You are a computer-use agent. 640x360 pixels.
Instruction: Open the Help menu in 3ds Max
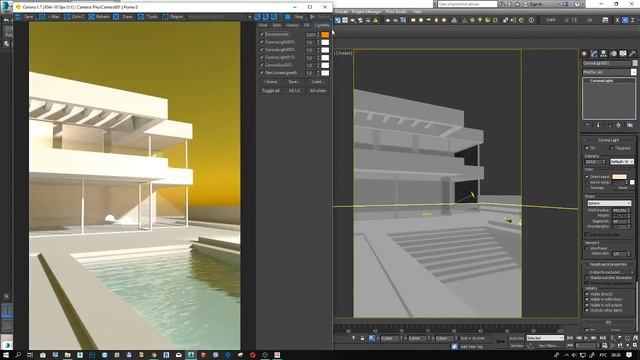(x=417, y=12)
